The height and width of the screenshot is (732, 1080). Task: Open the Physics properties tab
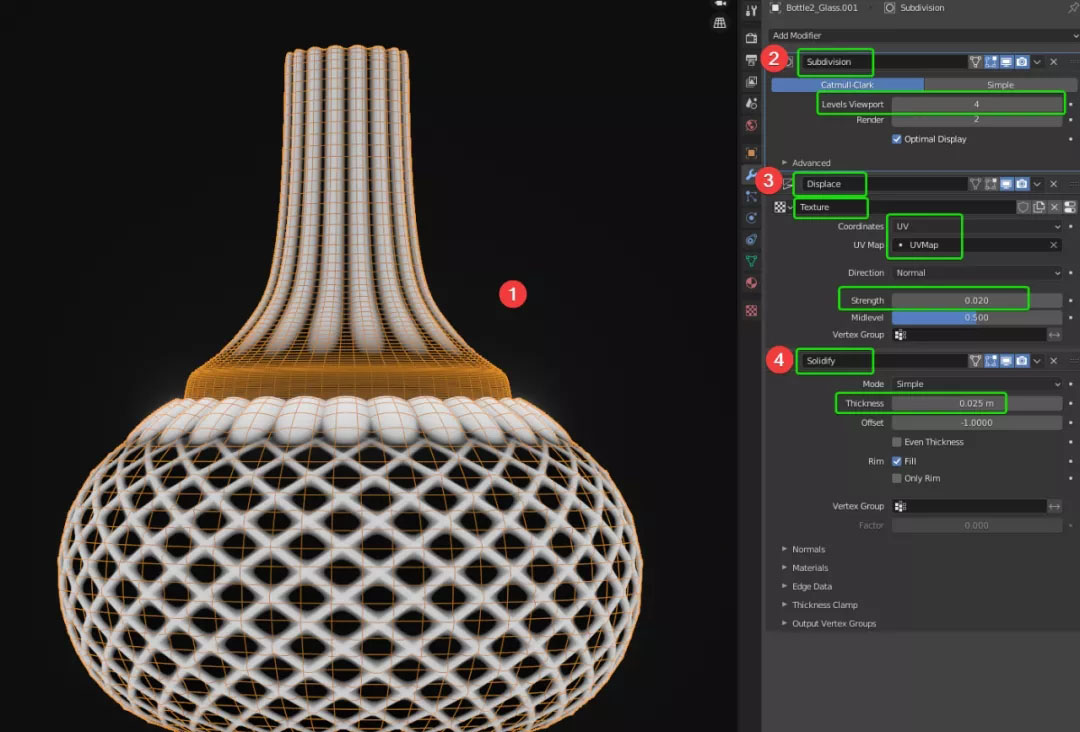click(x=751, y=218)
